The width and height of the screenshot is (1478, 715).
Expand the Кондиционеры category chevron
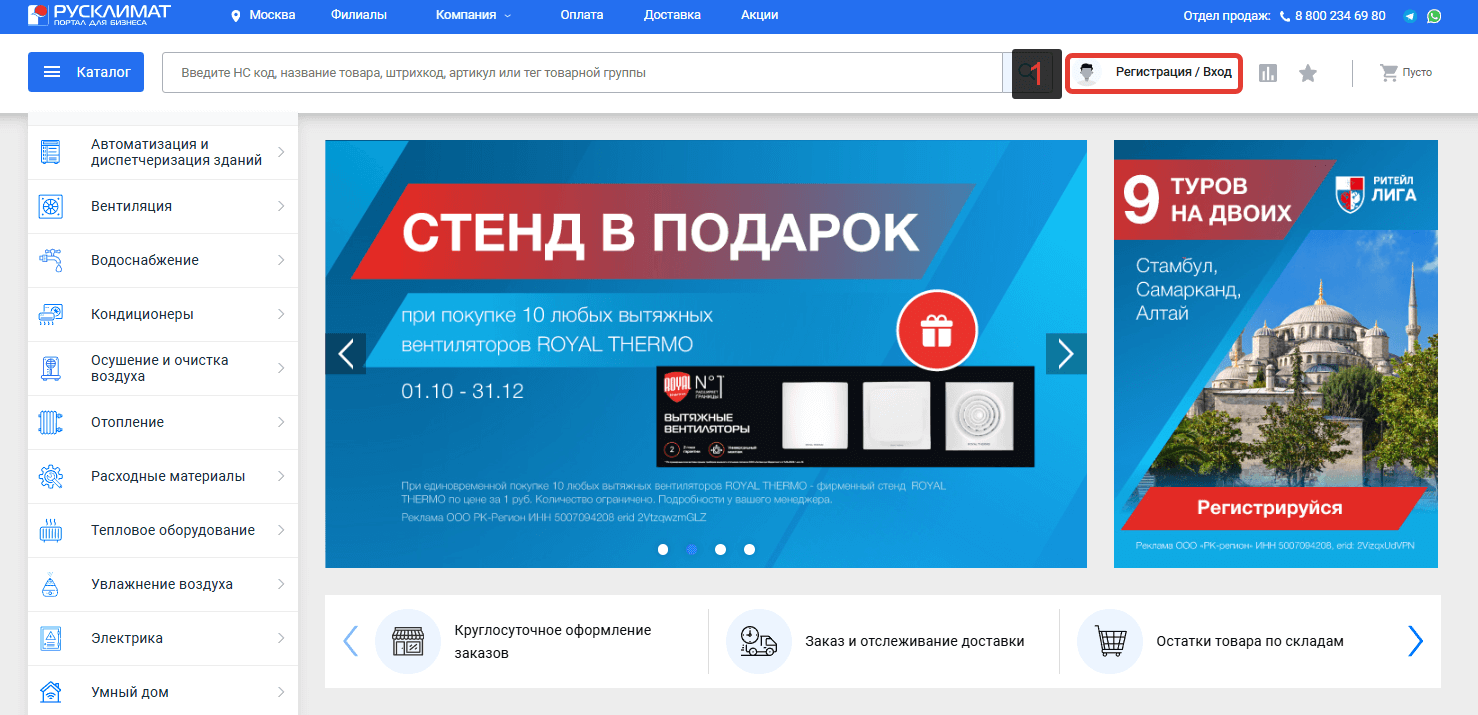click(x=281, y=314)
